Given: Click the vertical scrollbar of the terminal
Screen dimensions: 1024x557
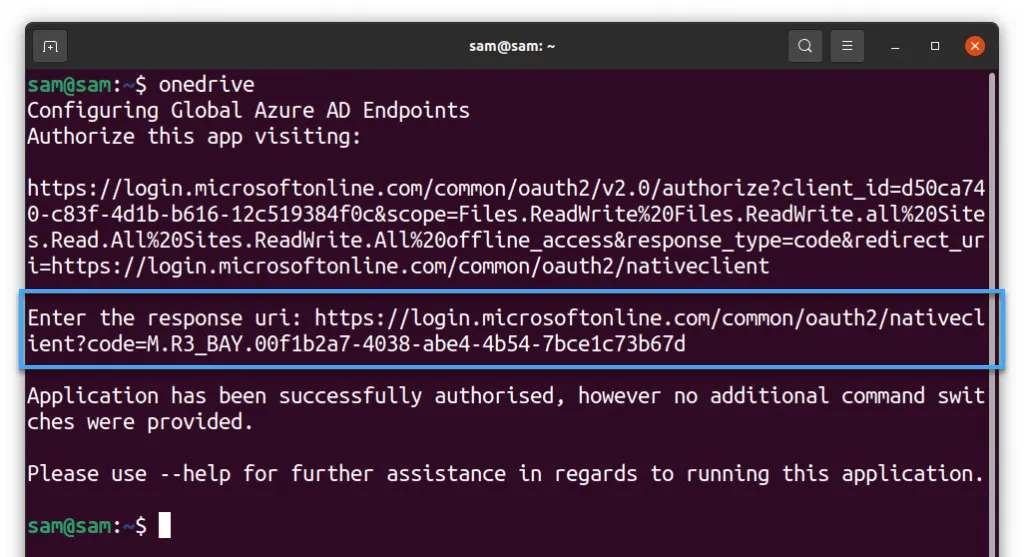Looking at the screenshot, I should click(992, 313).
